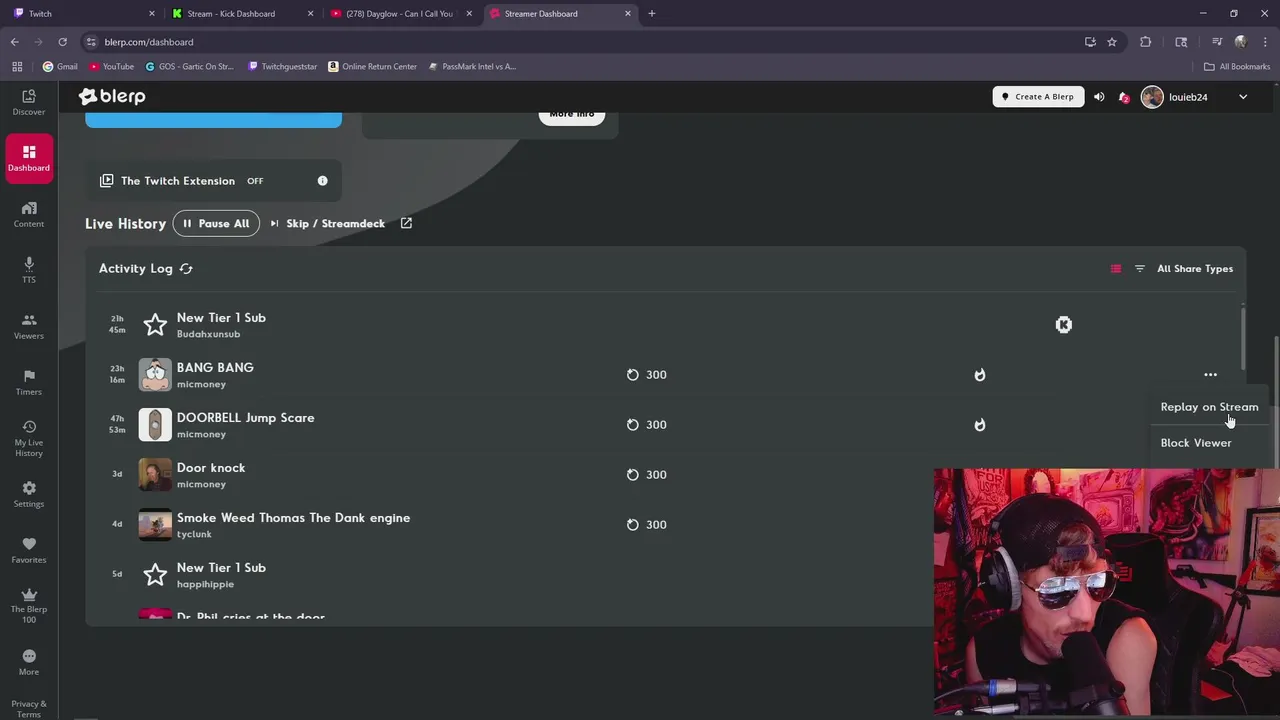Image resolution: width=1280 pixels, height=720 pixels.
Task: Choose Block Viewer from the menu
Action: [1196, 443]
